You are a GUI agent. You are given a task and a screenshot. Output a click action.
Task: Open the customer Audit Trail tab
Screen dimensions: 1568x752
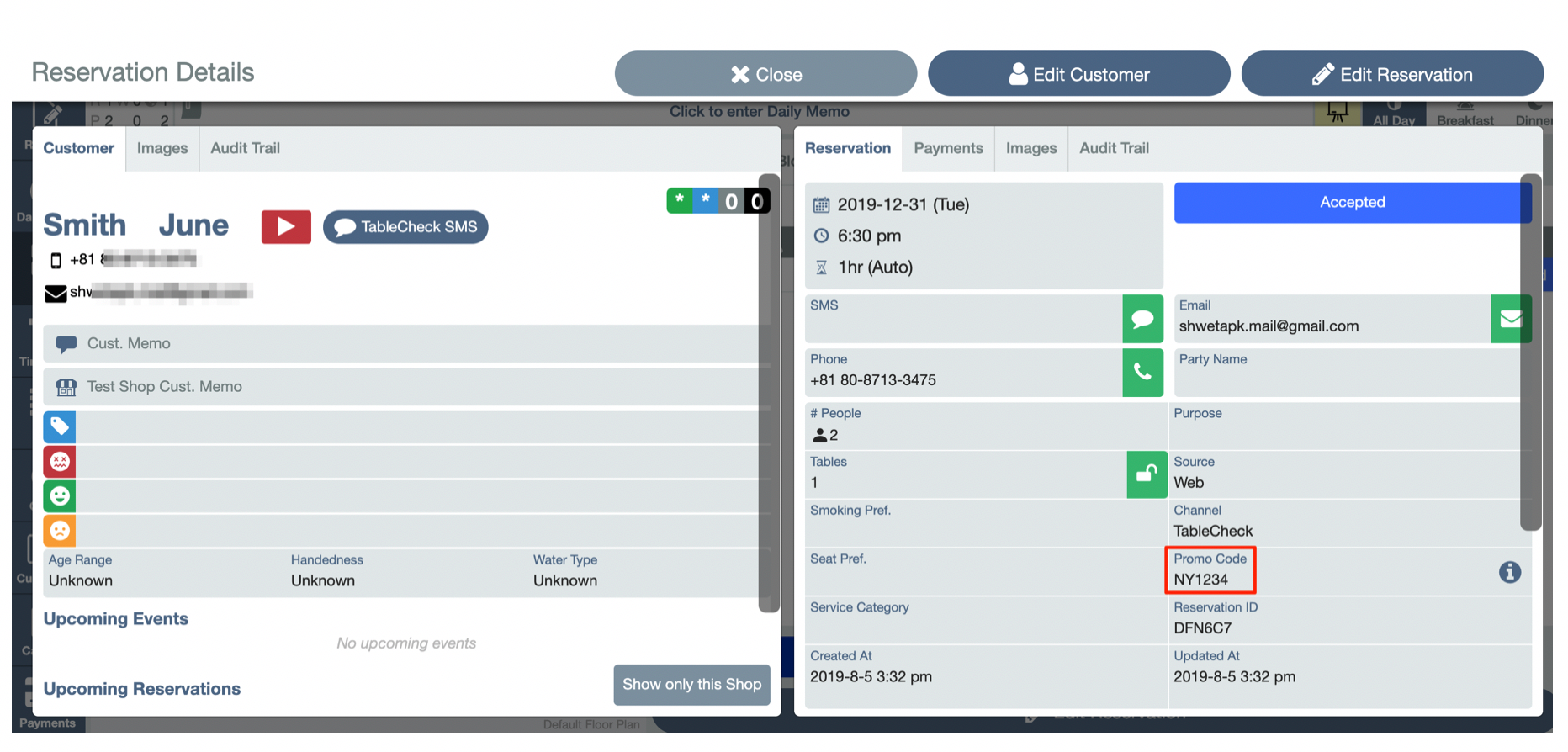click(x=245, y=149)
